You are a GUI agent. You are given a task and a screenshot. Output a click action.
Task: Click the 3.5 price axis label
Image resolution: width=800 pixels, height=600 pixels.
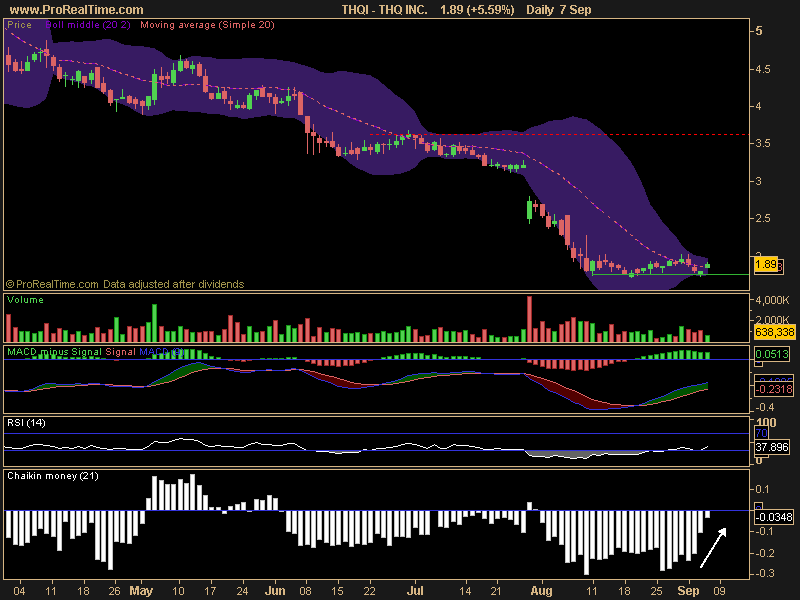pyautogui.click(x=763, y=143)
